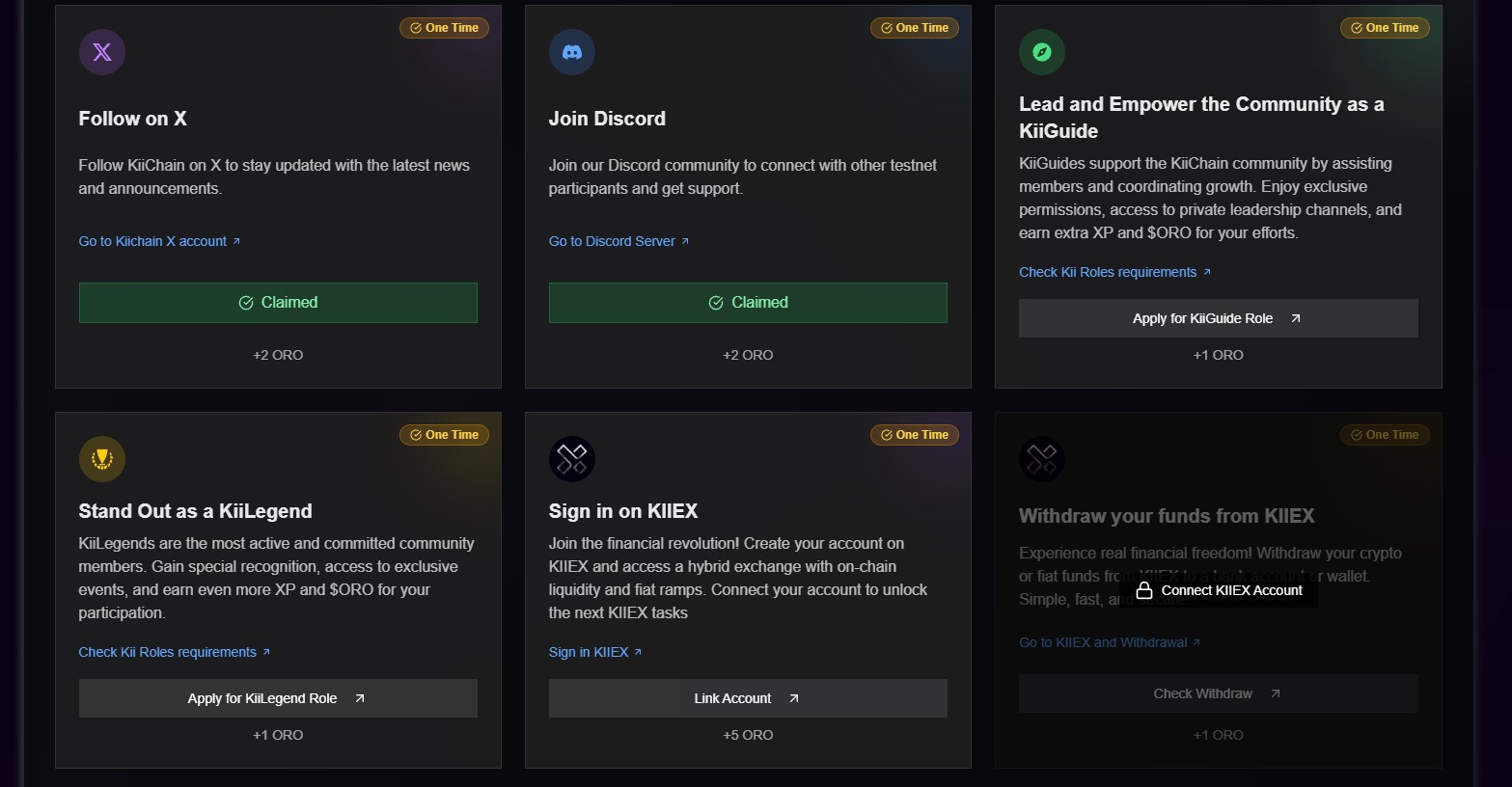Click the arrow icon on Link Account button
The height and width of the screenshot is (787, 1512).
coord(794,698)
